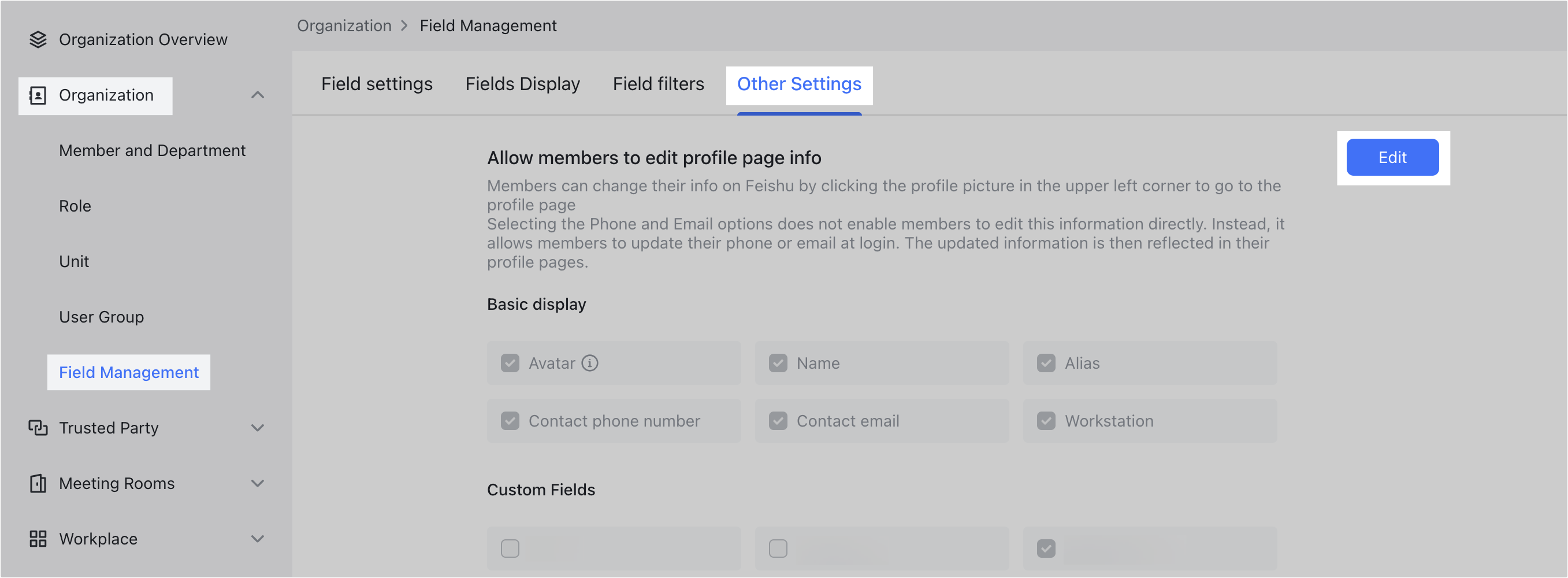Open the Field Management sidebar entry
This screenshot has height=578, width=1568.
128,372
